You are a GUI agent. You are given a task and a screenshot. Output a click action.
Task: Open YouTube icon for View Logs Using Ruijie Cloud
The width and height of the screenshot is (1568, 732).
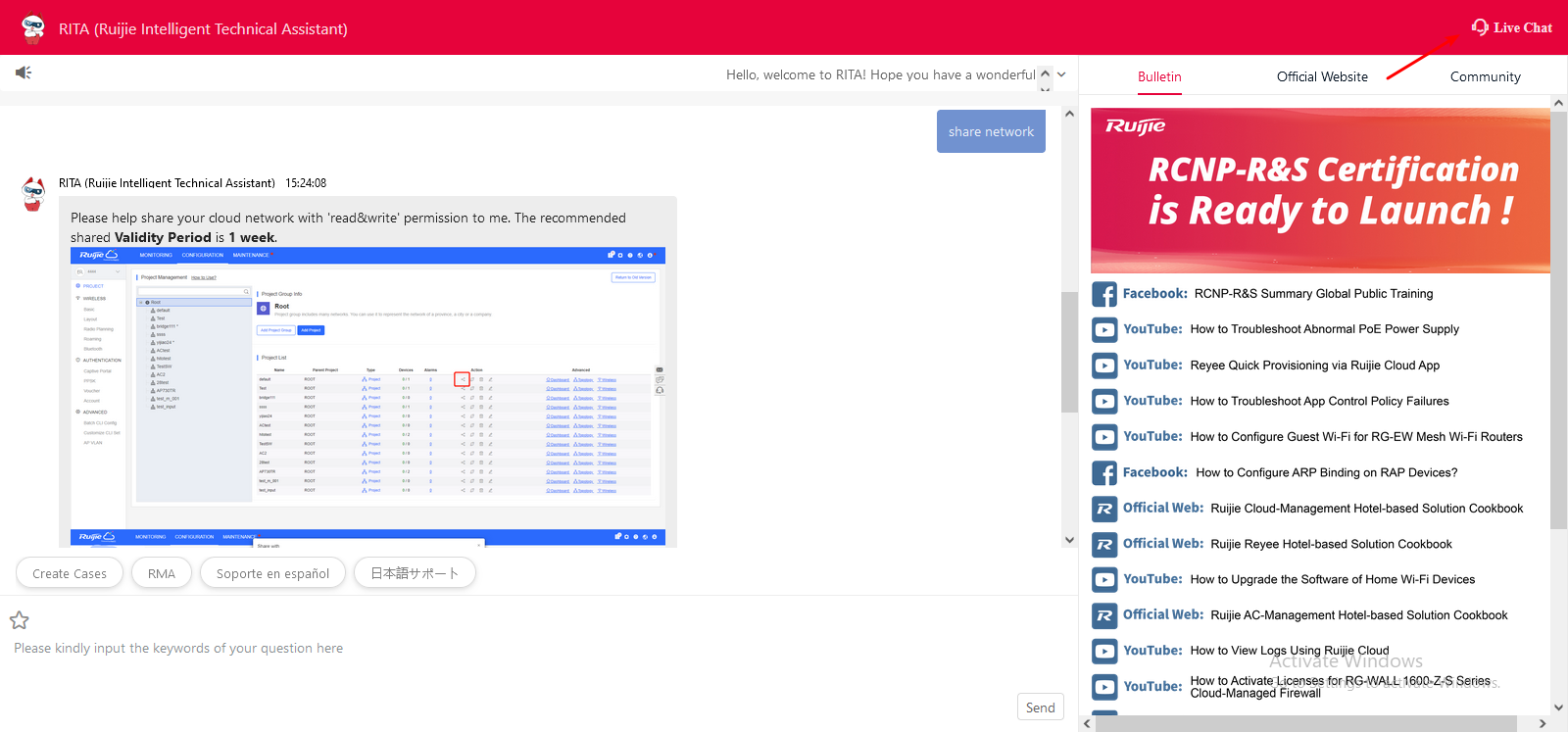point(1104,652)
